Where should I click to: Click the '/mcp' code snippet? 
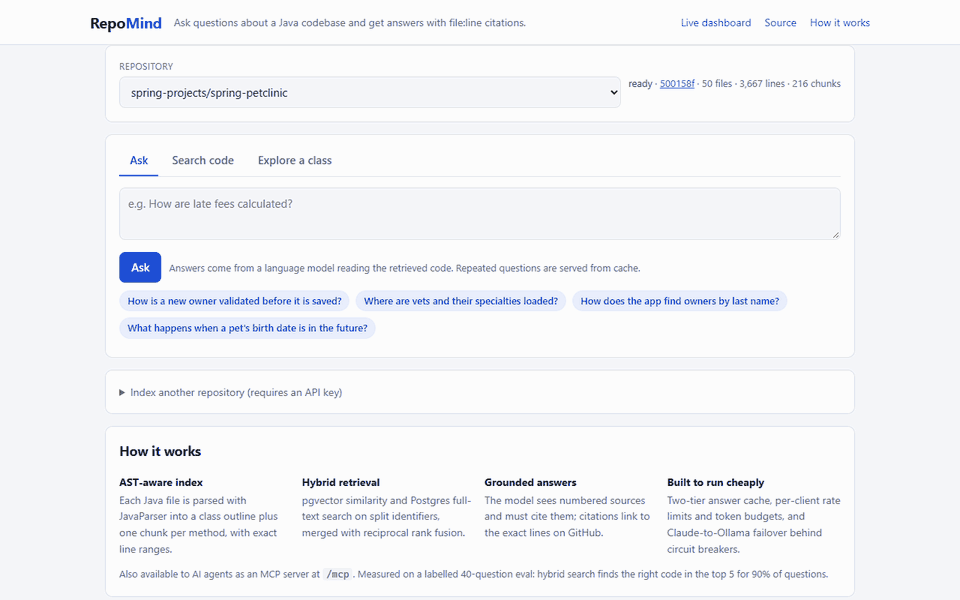pyautogui.click(x=338, y=574)
